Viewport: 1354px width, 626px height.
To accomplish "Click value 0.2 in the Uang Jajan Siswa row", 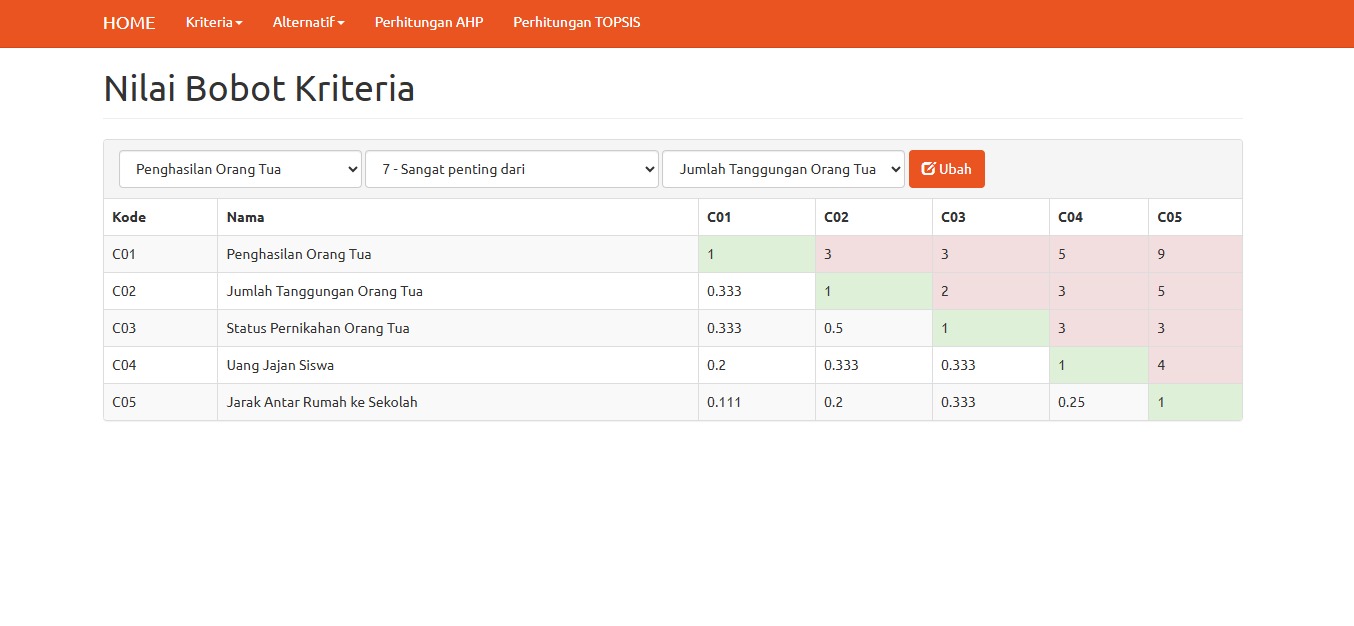I will (x=757, y=365).
